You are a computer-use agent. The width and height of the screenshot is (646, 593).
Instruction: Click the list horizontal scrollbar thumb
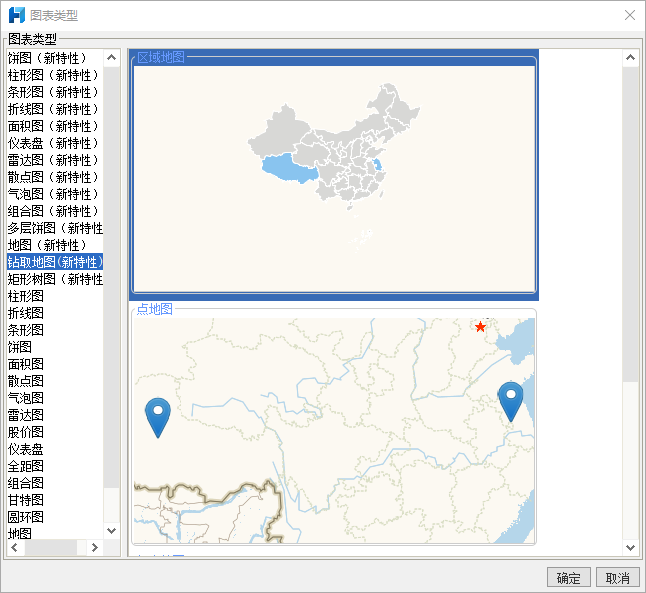[x=51, y=547]
